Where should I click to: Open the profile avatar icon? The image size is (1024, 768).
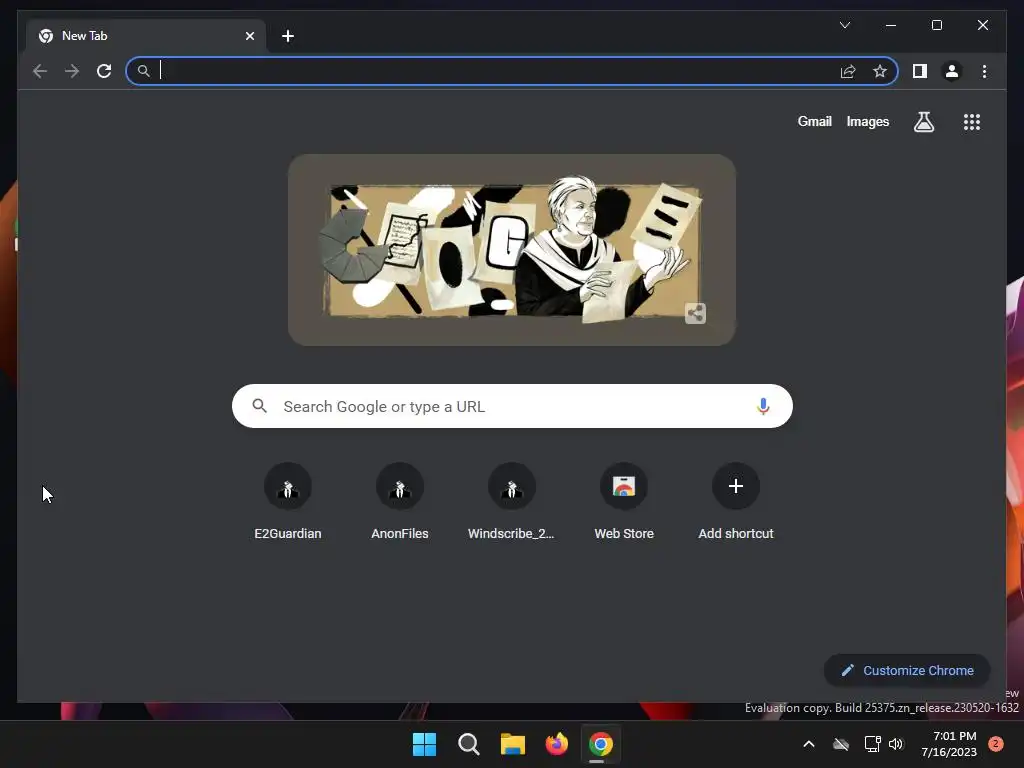[952, 71]
